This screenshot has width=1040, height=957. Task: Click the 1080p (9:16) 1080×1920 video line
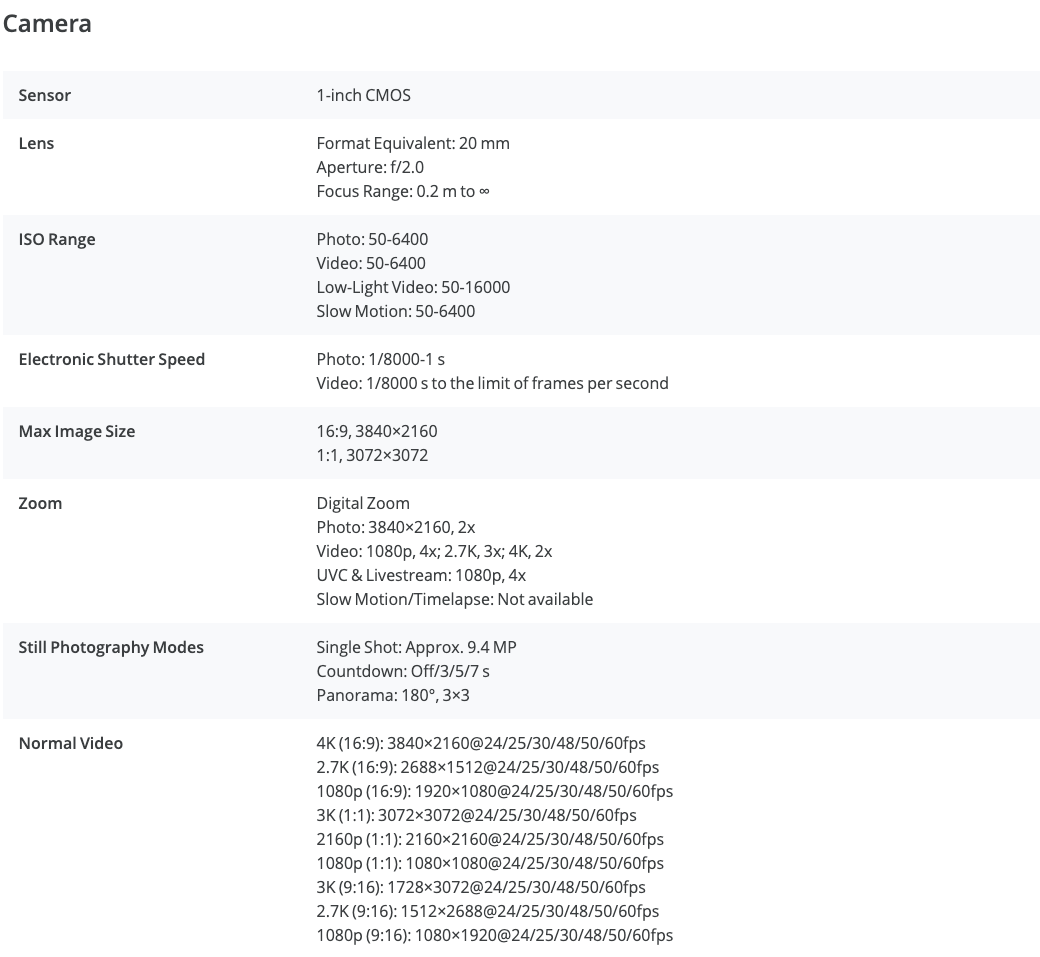click(495, 935)
